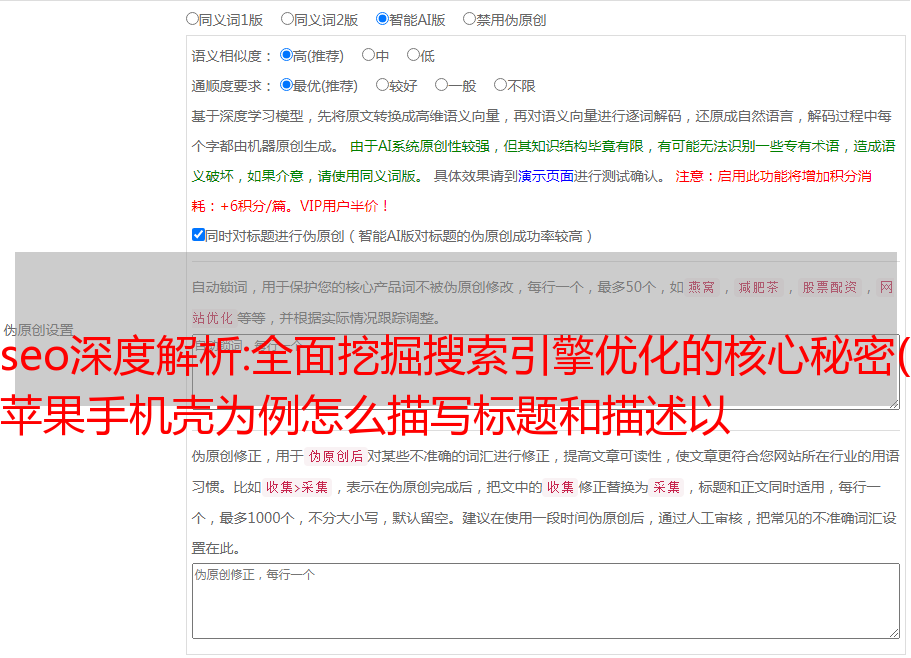The width and height of the screenshot is (911, 658).
Task: Open the 演示页面 link
Action: coord(546,176)
